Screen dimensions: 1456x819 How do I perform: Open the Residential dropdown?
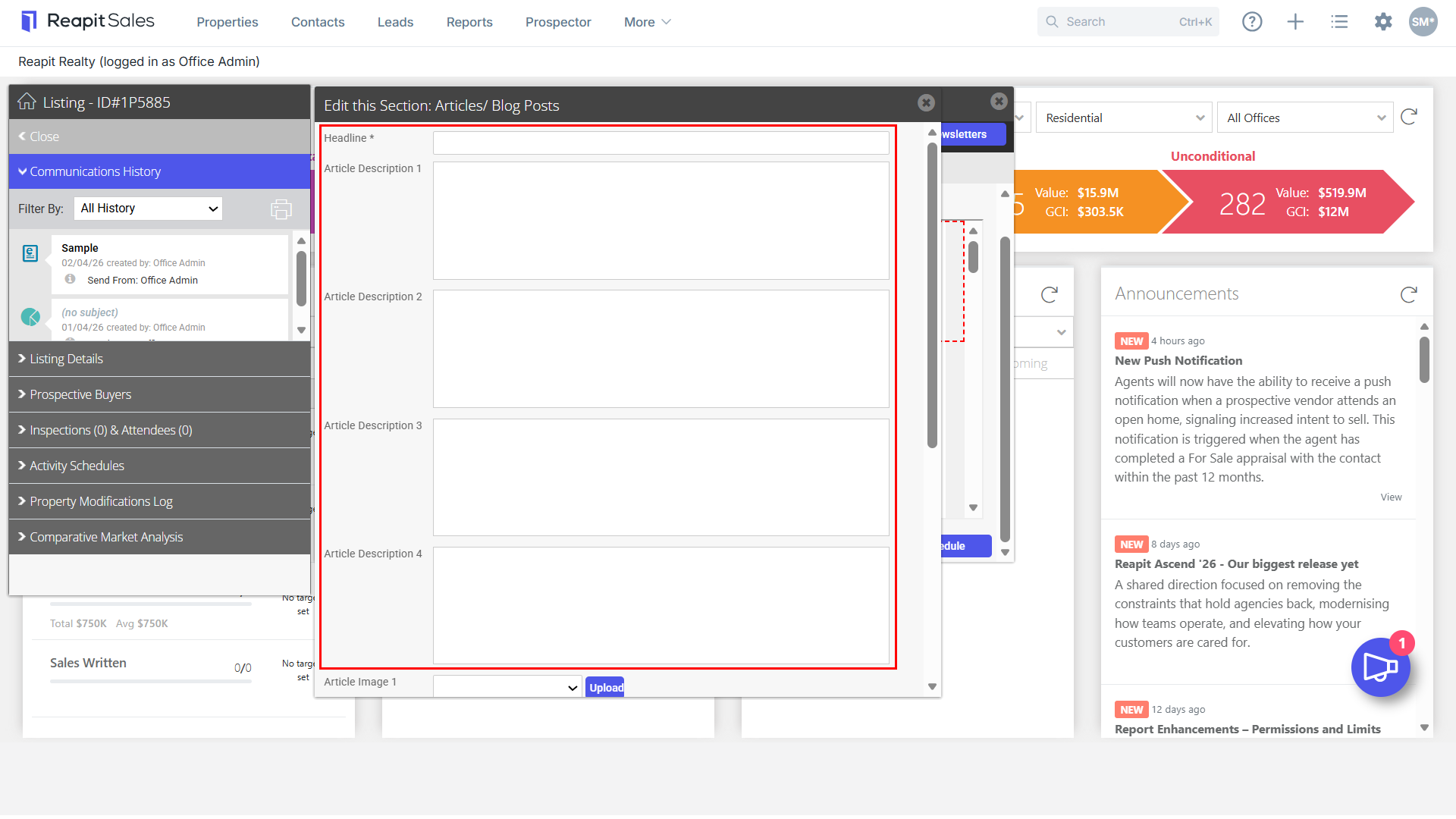click(x=1124, y=118)
